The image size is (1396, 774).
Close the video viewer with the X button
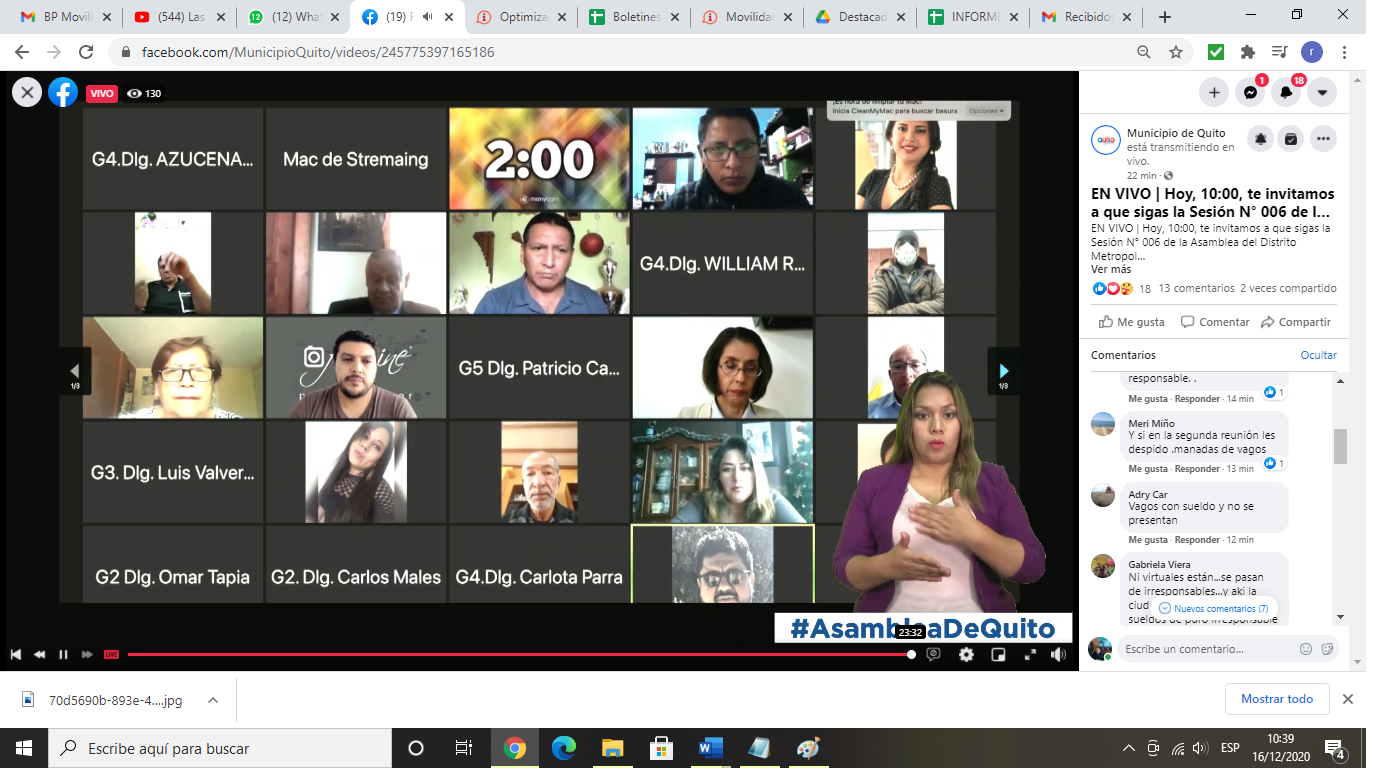[27, 93]
